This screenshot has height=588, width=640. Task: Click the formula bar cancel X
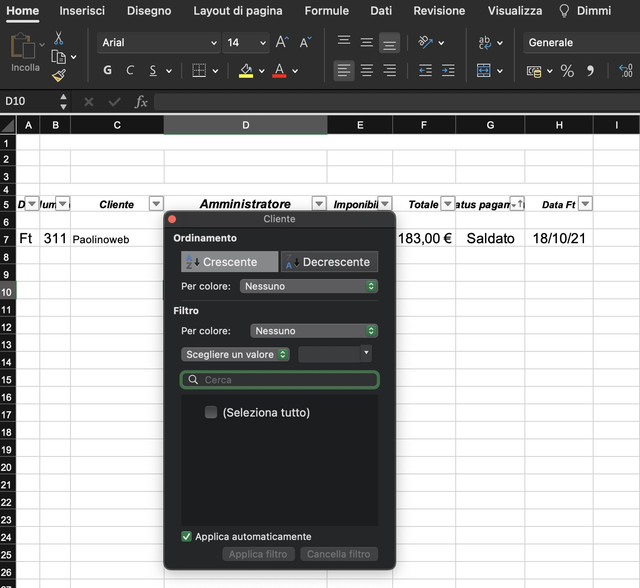(x=89, y=101)
